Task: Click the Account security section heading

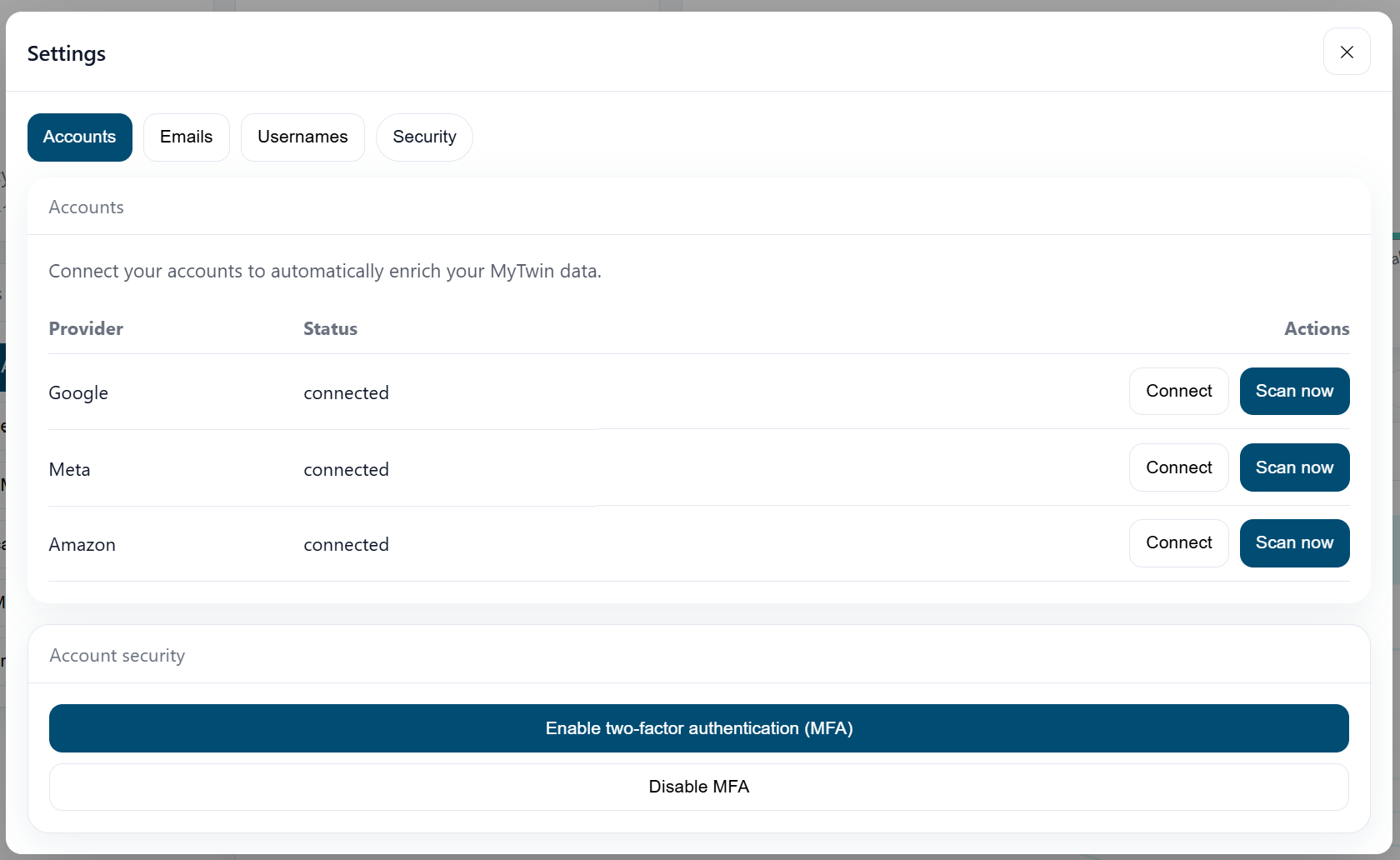Action: (x=117, y=656)
